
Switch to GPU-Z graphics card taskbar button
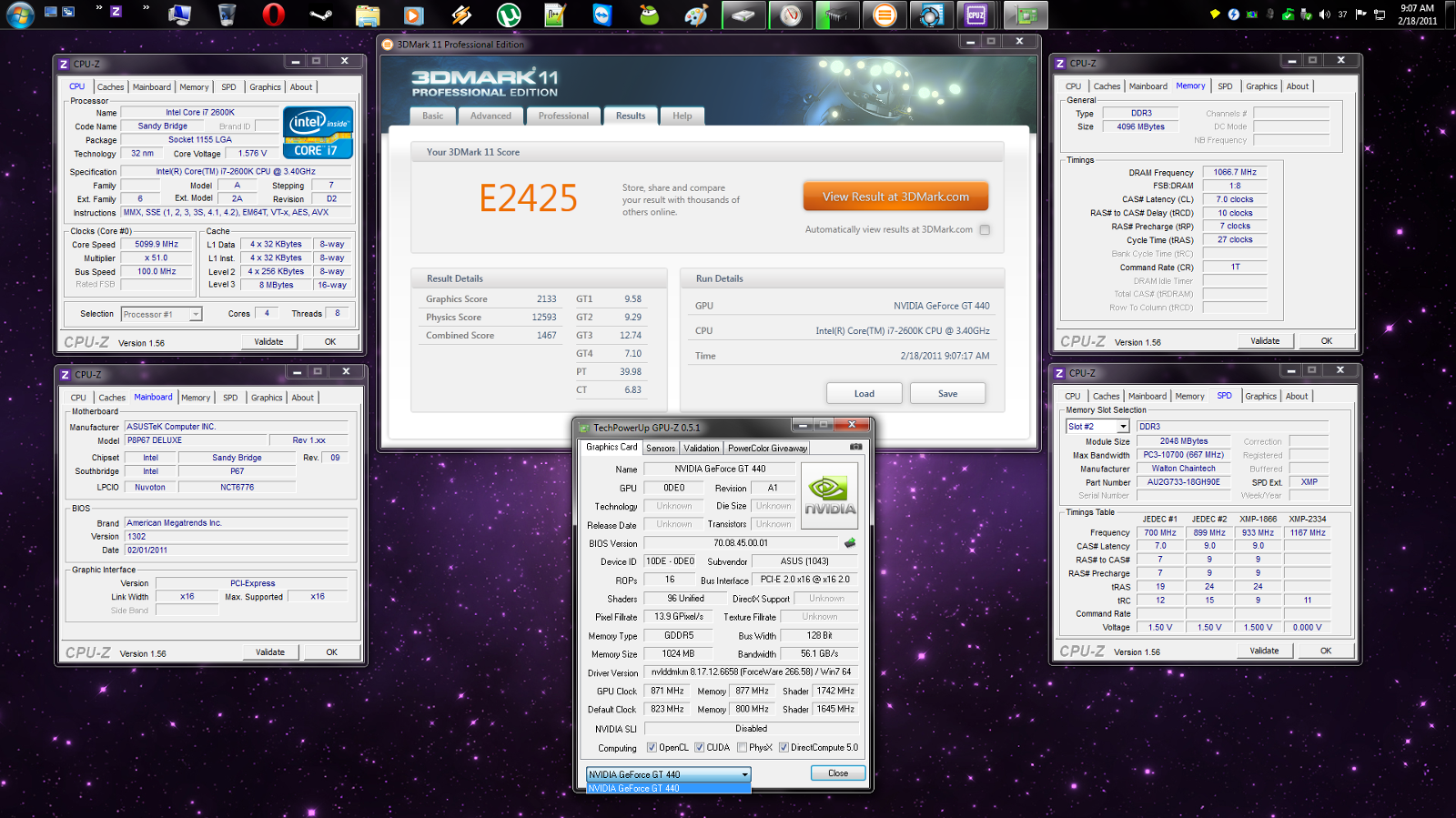(1026, 15)
